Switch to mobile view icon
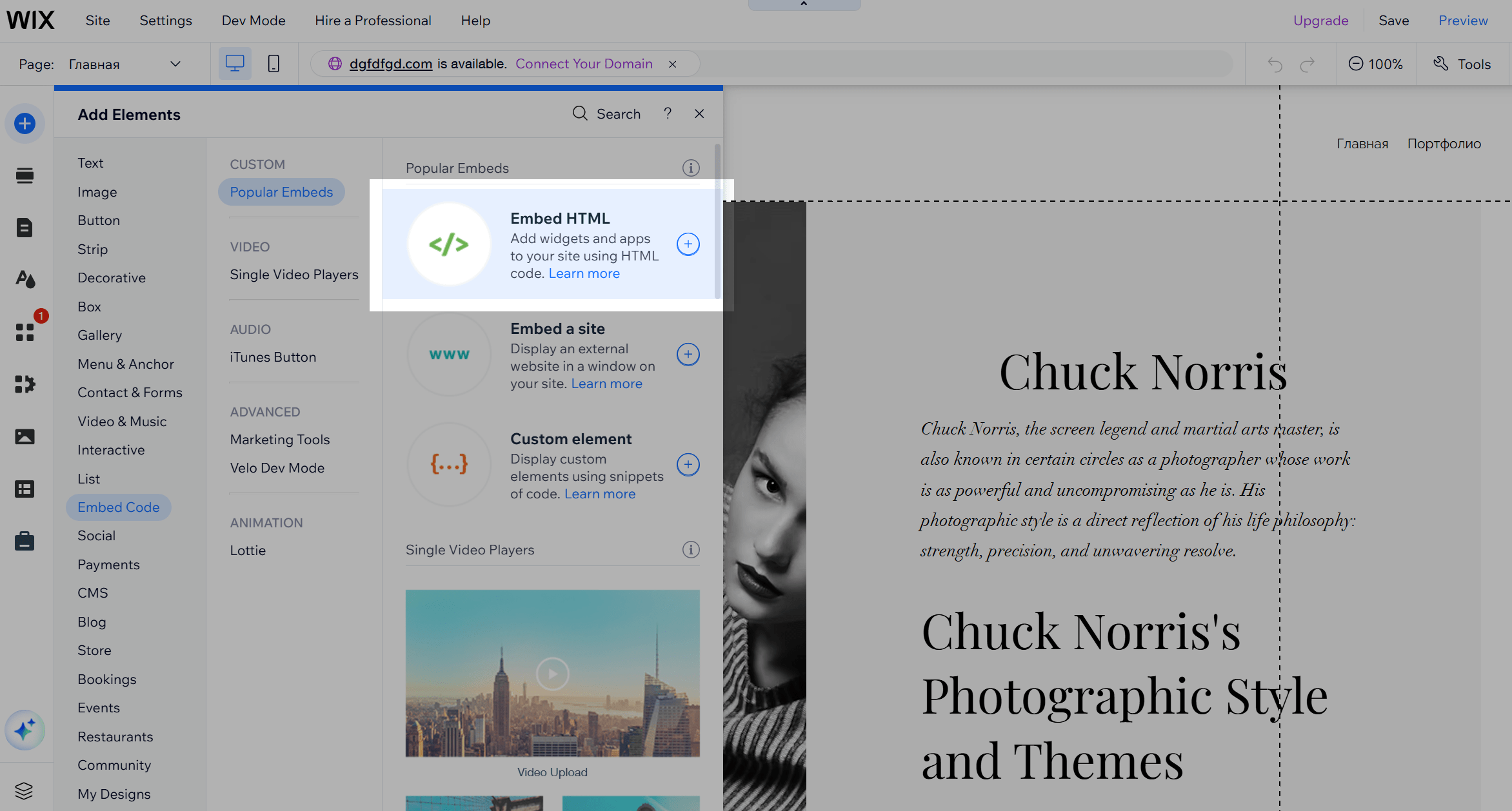Image resolution: width=1512 pixels, height=811 pixels. (274, 64)
